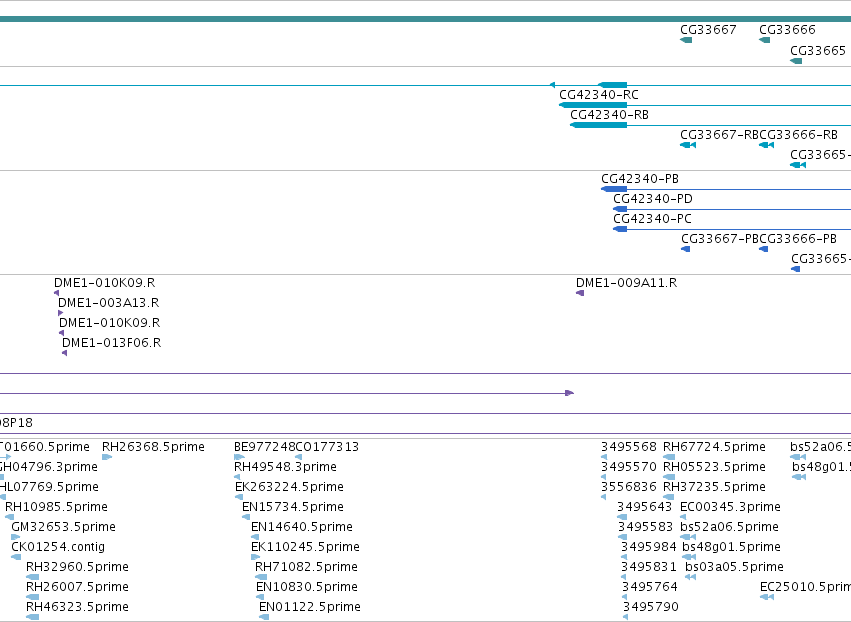Viewport: 851px width, 622px height.
Task: Open the EC00345.3prime EST label
Action: (x=731, y=507)
